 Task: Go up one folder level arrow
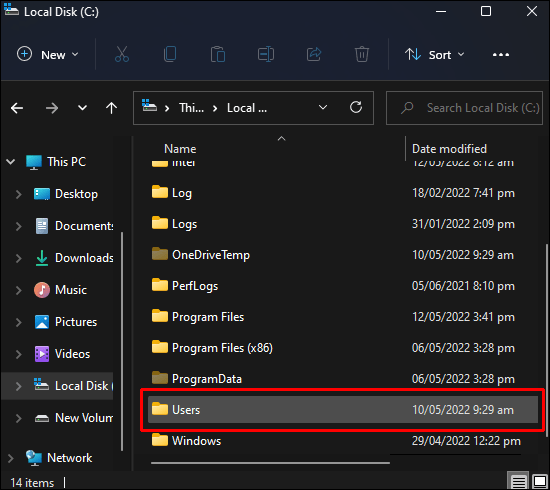(x=112, y=108)
